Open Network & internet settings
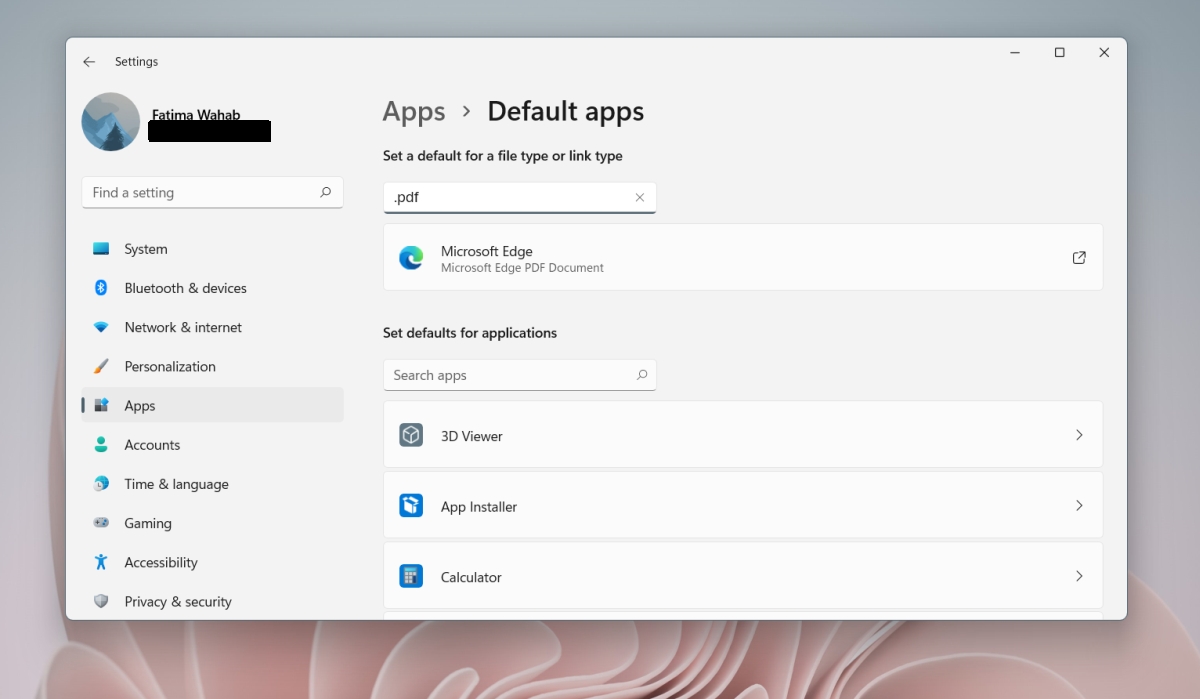 pos(212,327)
